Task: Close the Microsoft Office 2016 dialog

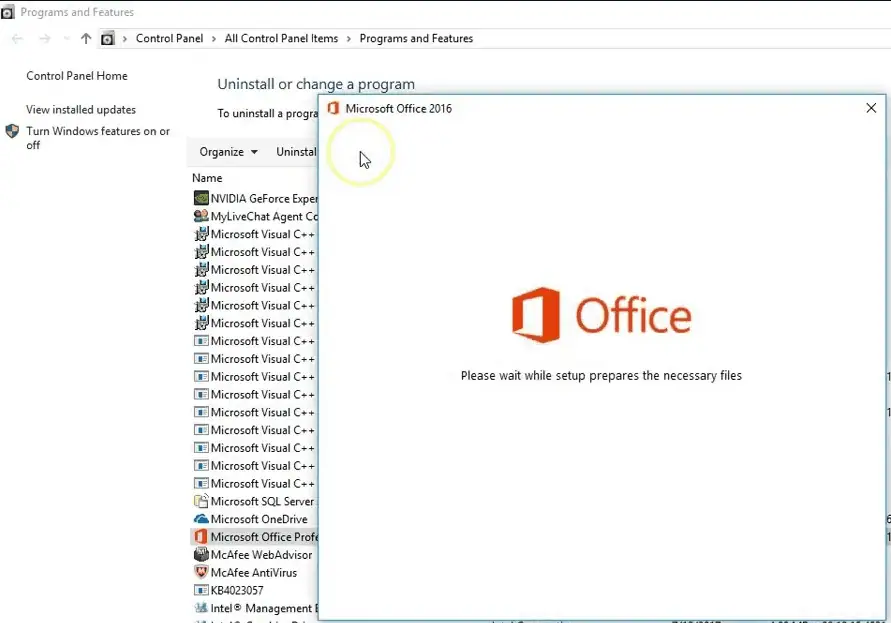Action: coord(871,108)
